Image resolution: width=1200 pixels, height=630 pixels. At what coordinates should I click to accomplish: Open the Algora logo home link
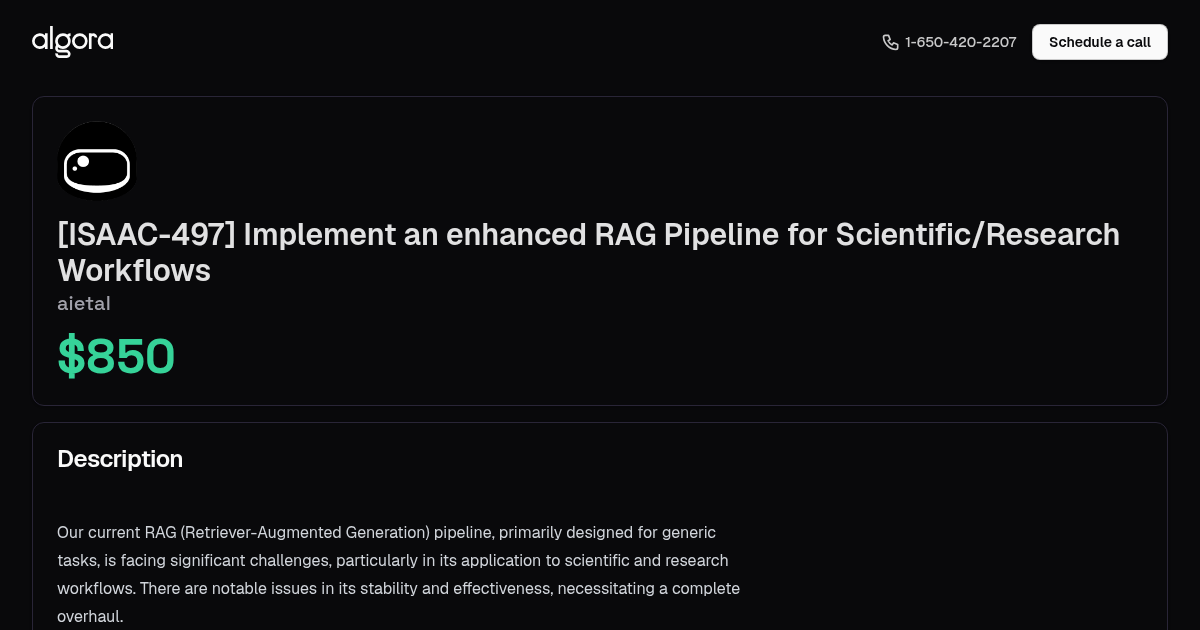pos(72,42)
